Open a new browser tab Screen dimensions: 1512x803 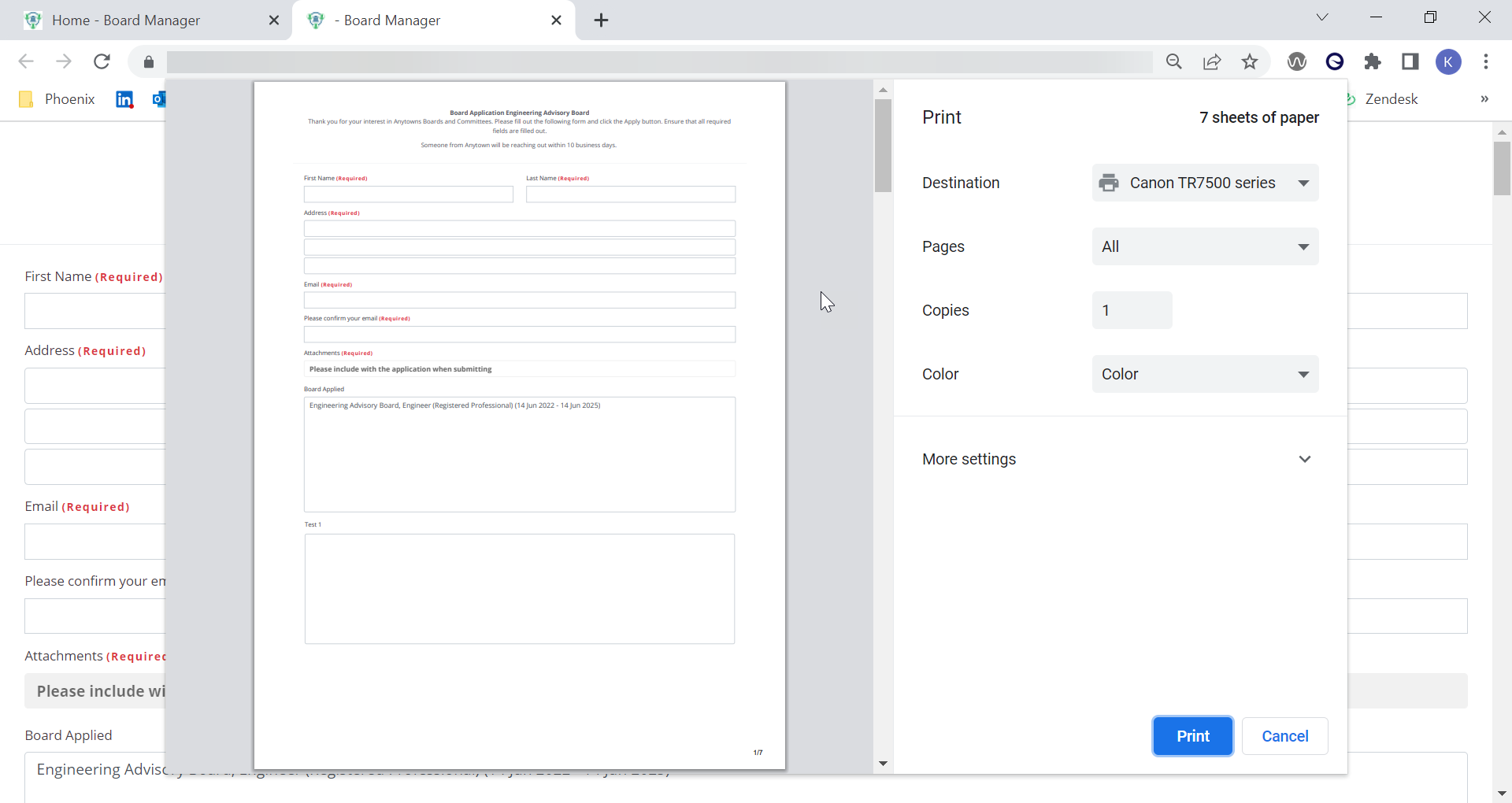(x=602, y=20)
